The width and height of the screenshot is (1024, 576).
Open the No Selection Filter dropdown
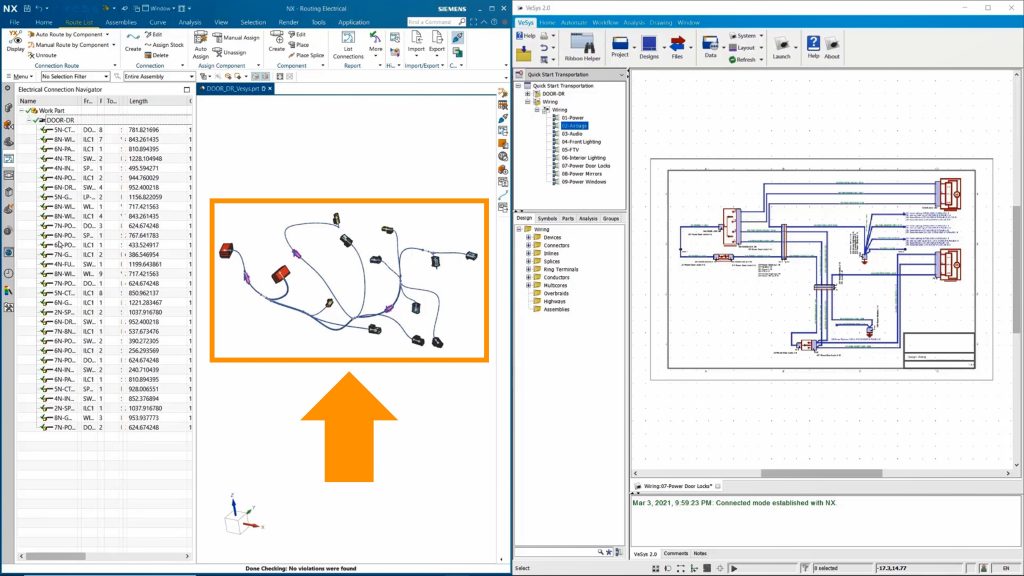pos(74,76)
